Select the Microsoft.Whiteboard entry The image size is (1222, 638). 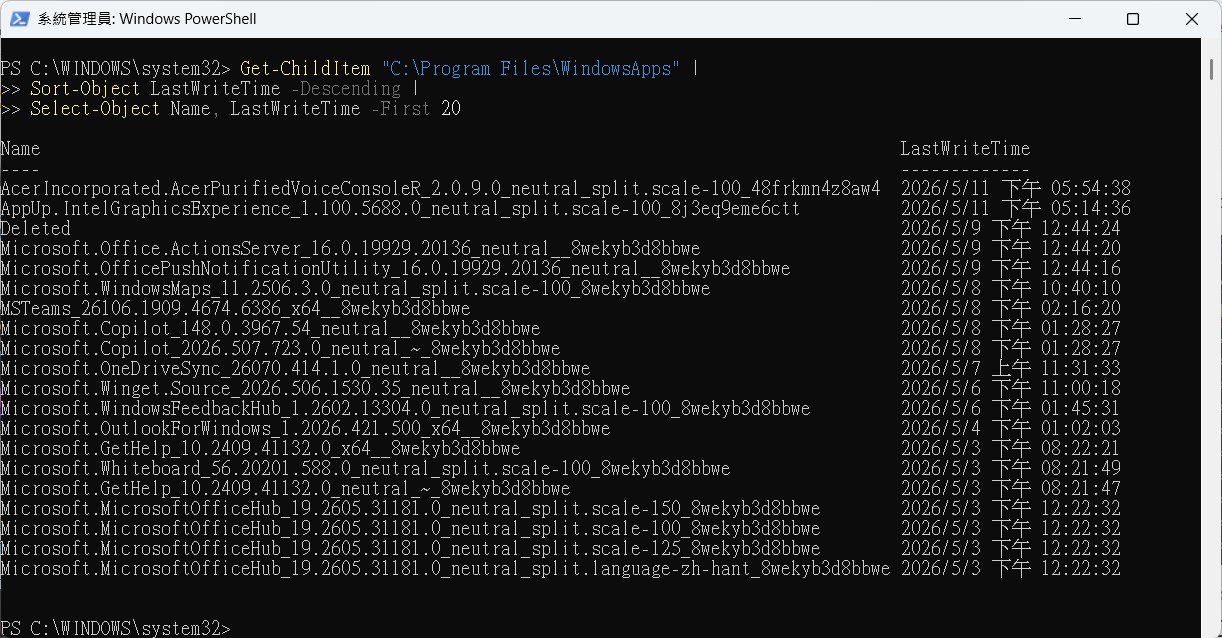click(365, 468)
